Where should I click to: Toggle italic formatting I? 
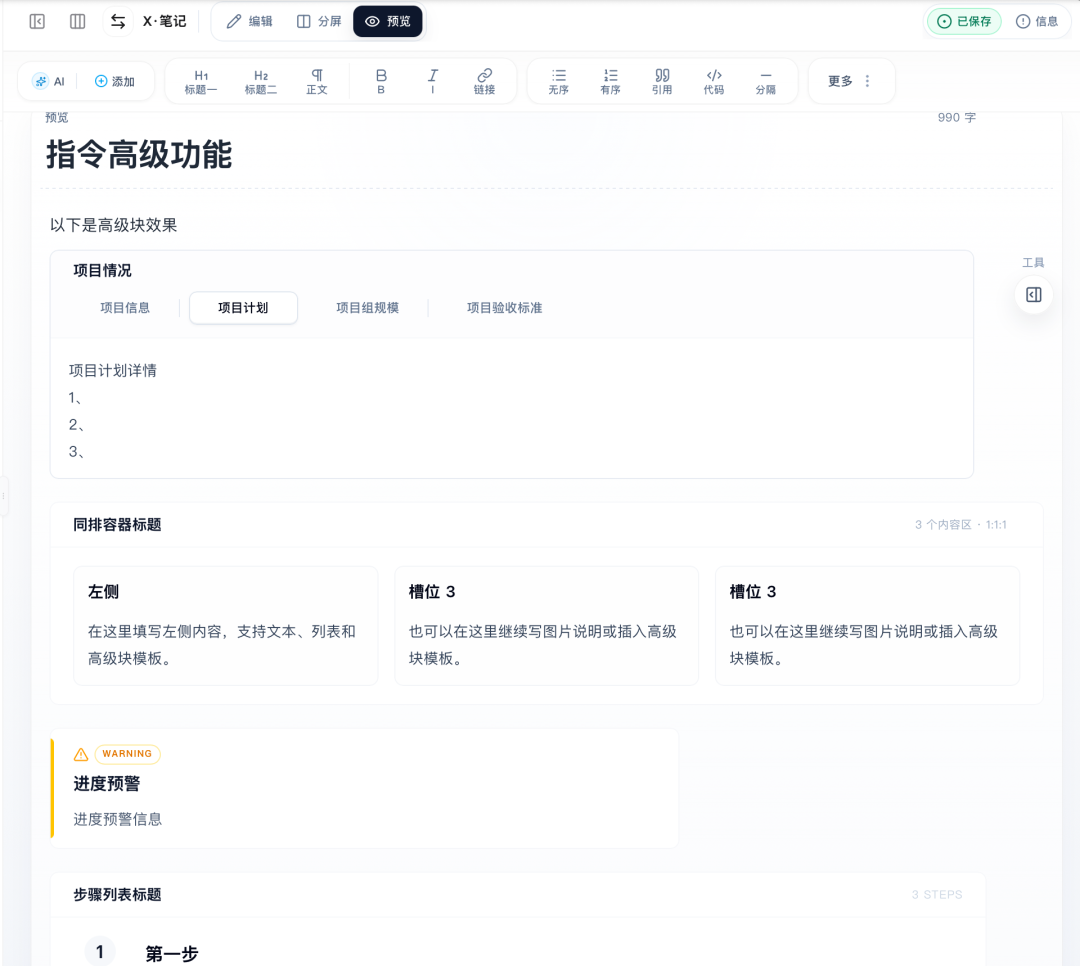433,81
